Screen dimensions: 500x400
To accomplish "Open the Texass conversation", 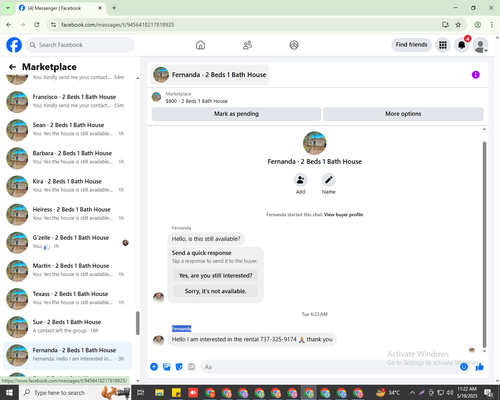I will click(x=67, y=299).
